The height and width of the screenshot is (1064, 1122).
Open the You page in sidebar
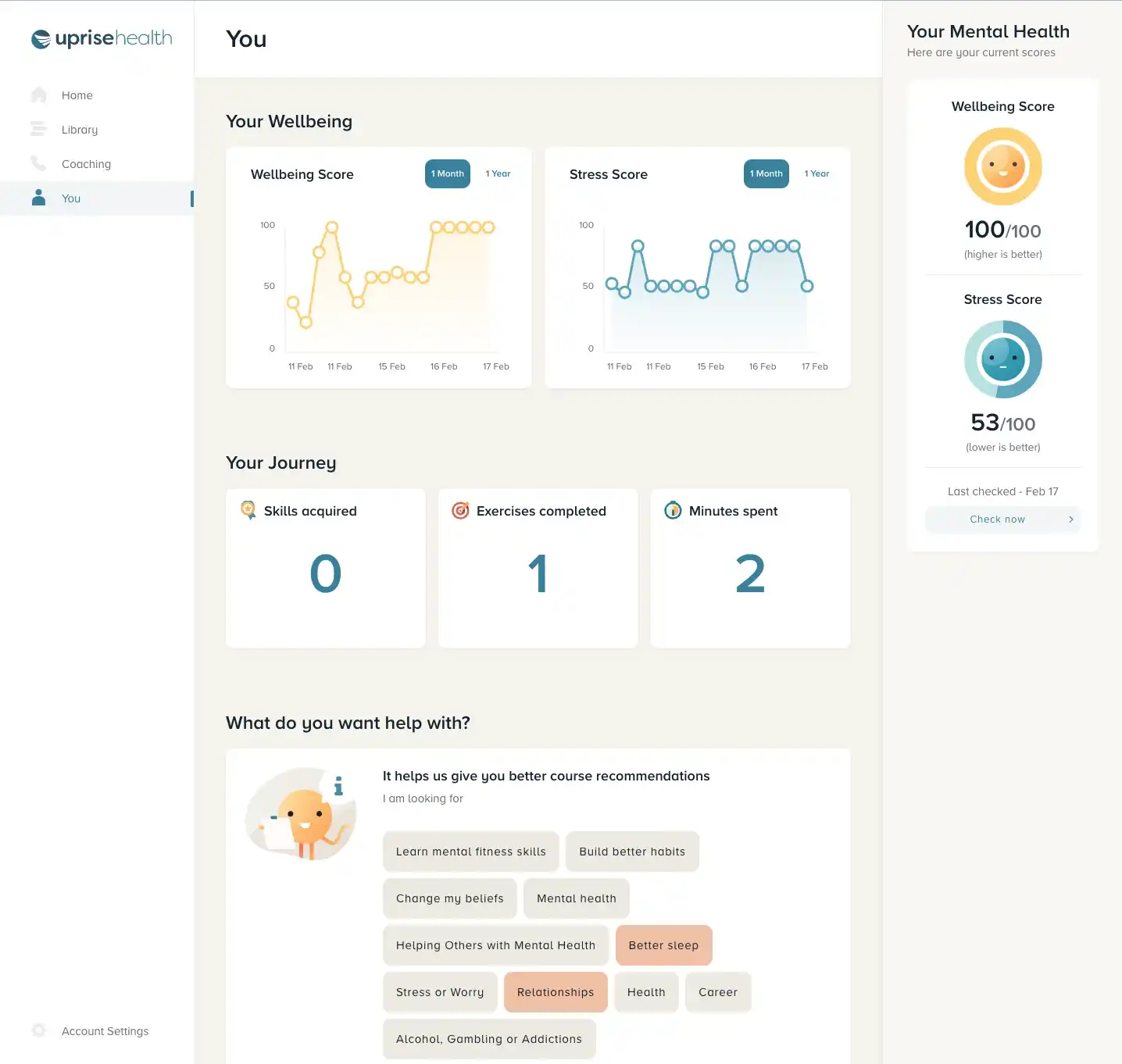71,198
